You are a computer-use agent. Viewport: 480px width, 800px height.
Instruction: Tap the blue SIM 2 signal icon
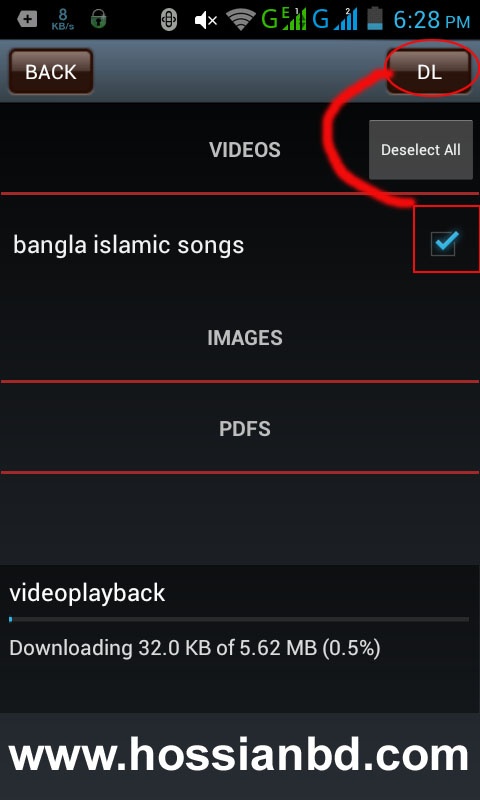pyautogui.click(x=335, y=19)
